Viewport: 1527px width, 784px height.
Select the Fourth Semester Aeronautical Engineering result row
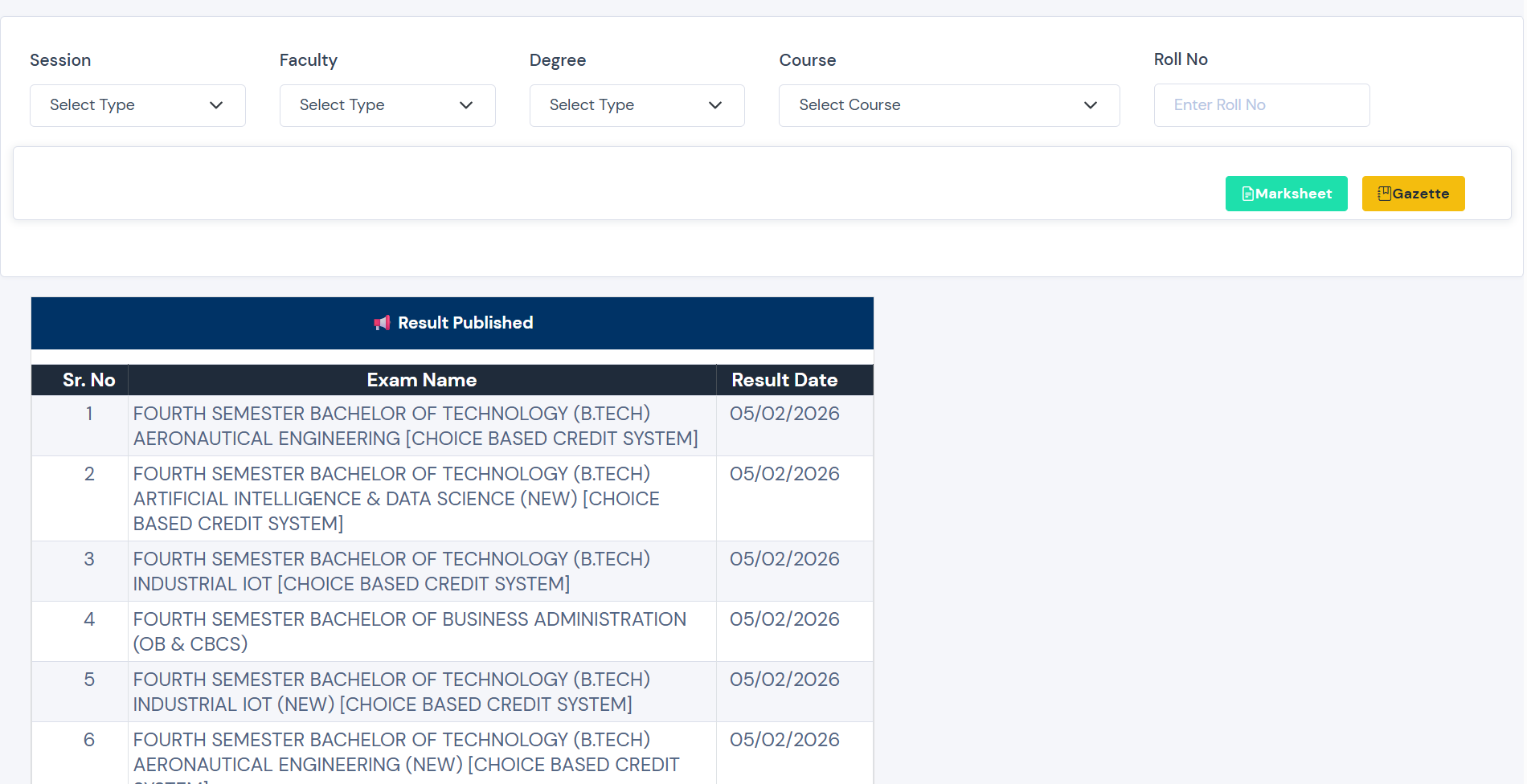tap(416, 426)
